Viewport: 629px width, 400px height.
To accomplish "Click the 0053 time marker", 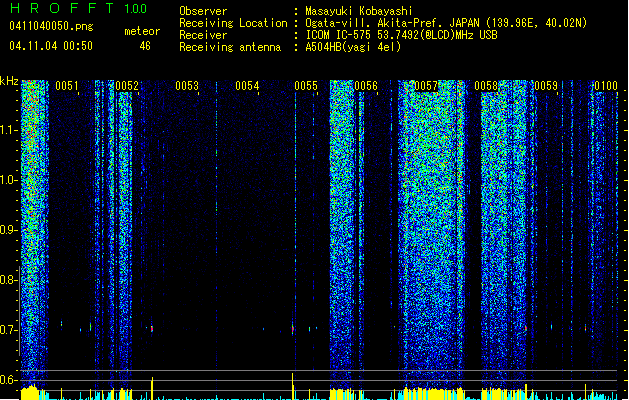I will coord(187,86).
